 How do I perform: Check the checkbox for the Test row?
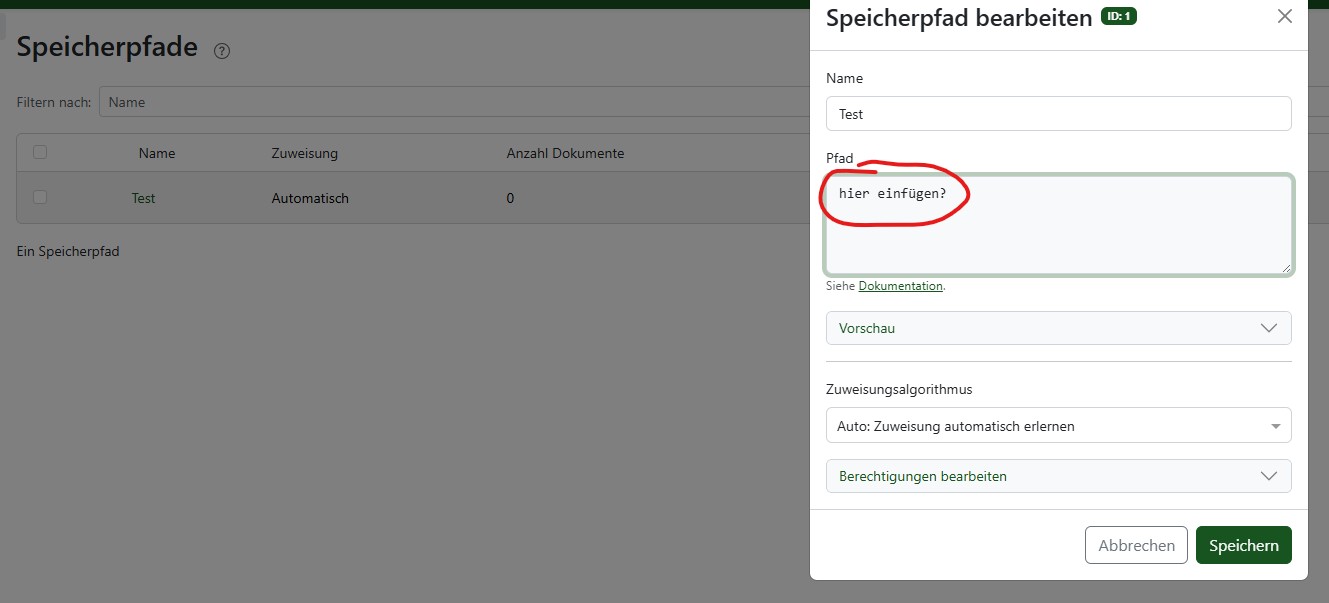(40, 197)
